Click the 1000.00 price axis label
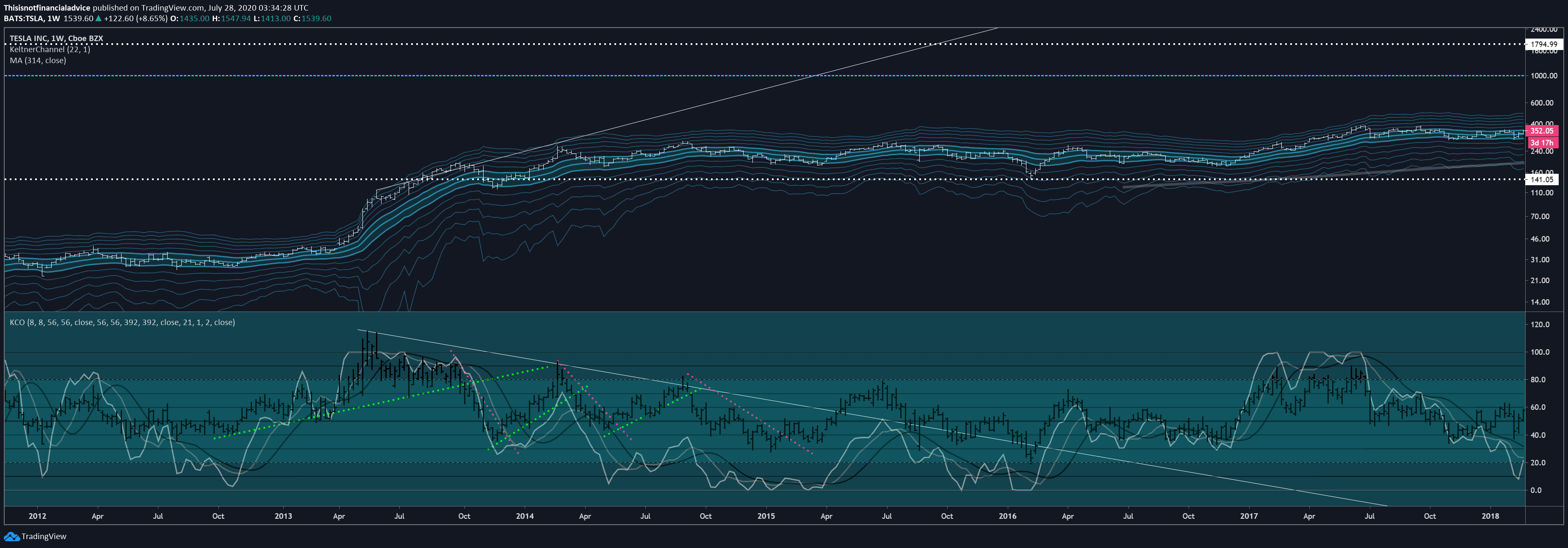 pyautogui.click(x=1544, y=75)
